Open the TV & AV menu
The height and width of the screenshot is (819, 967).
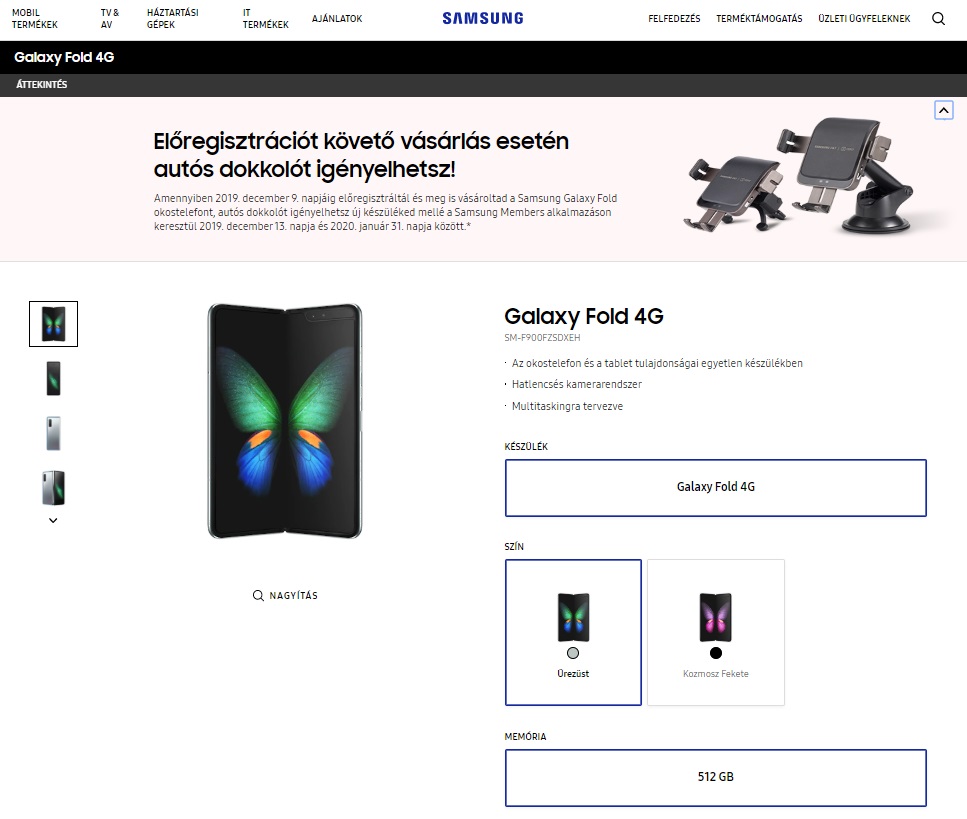(x=110, y=18)
